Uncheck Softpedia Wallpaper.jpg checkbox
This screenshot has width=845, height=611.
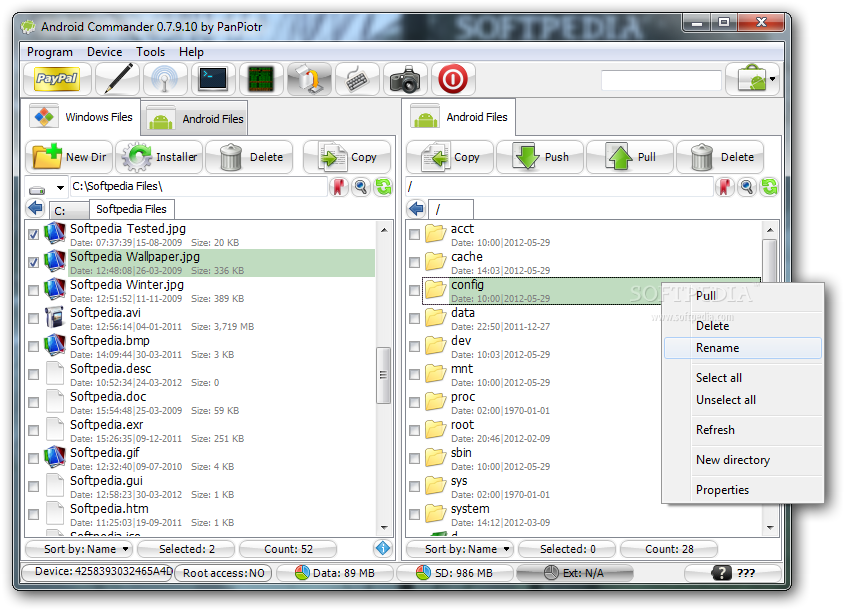pos(33,262)
